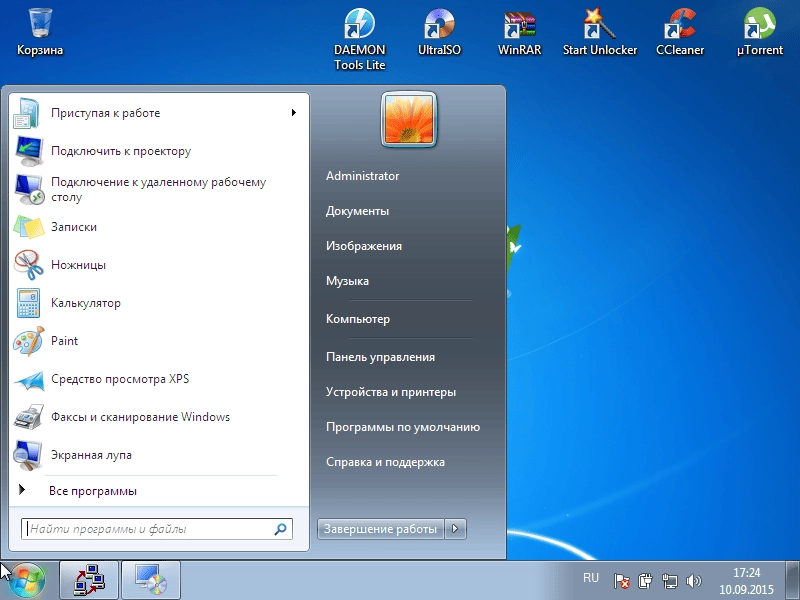Viewport: 800px width, 600px height.
Task: Click the Action Center flag tray icon
Action: point(621,581)
